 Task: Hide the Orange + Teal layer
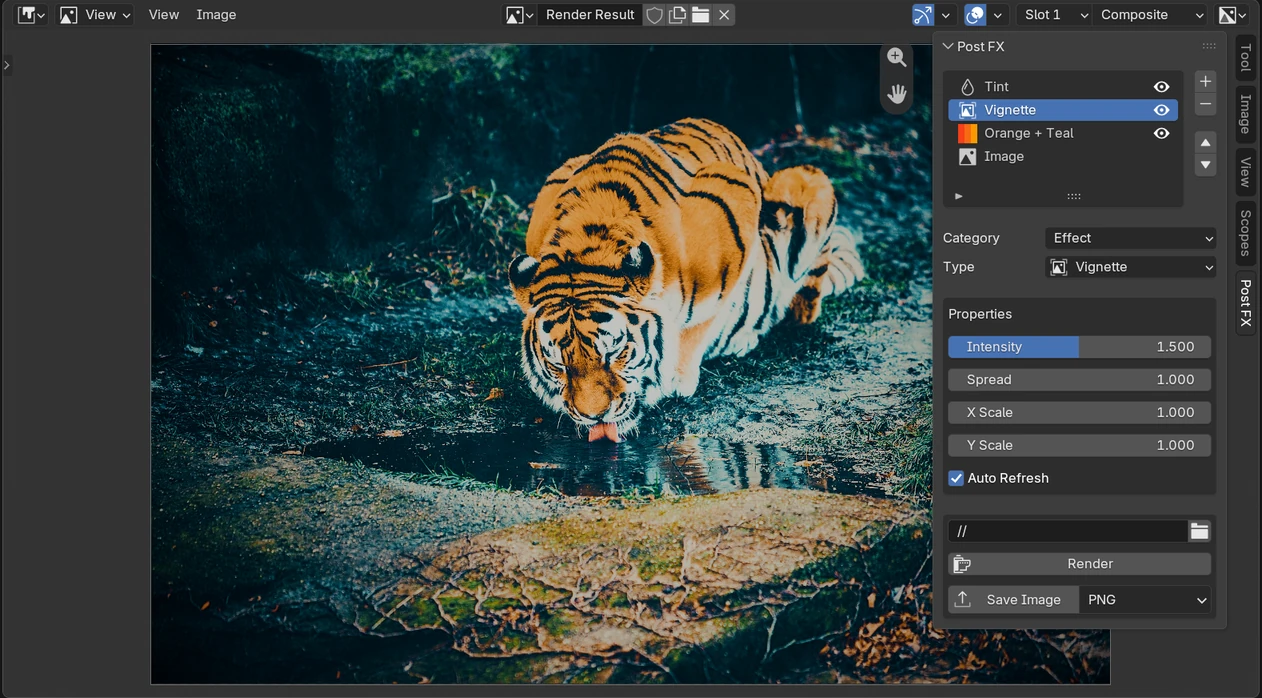(x=1161, y=133)
